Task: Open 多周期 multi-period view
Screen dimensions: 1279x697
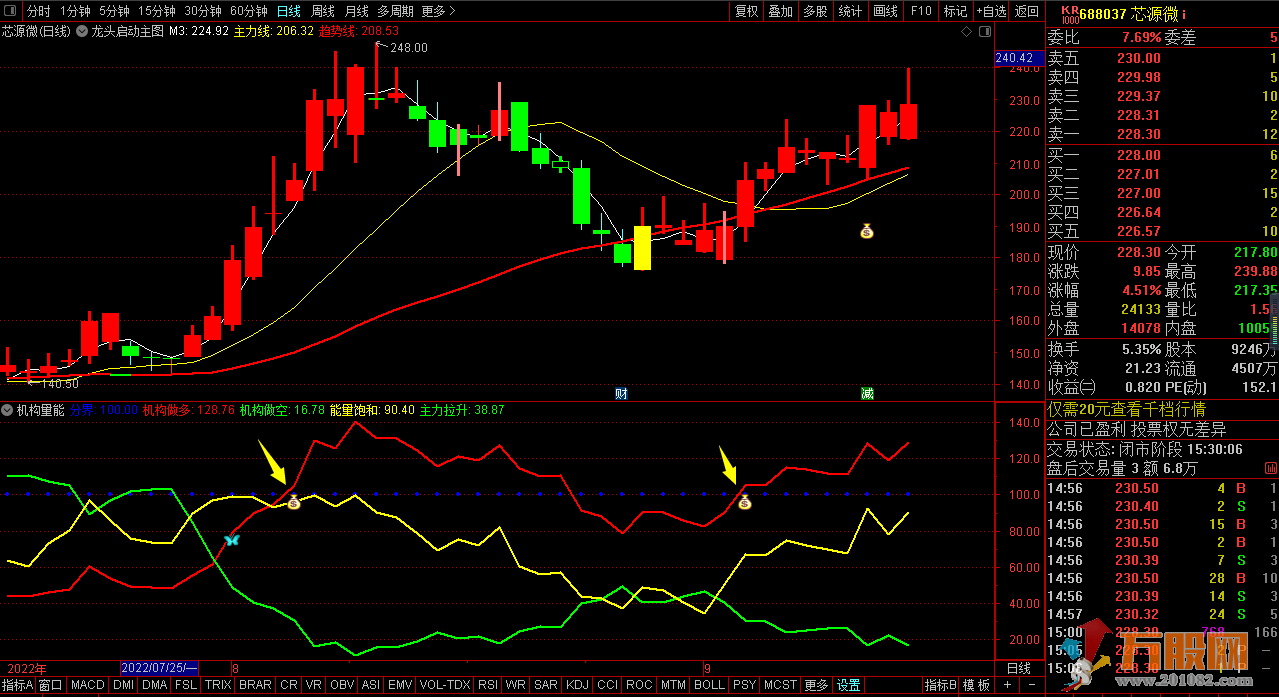Action: 396,11
